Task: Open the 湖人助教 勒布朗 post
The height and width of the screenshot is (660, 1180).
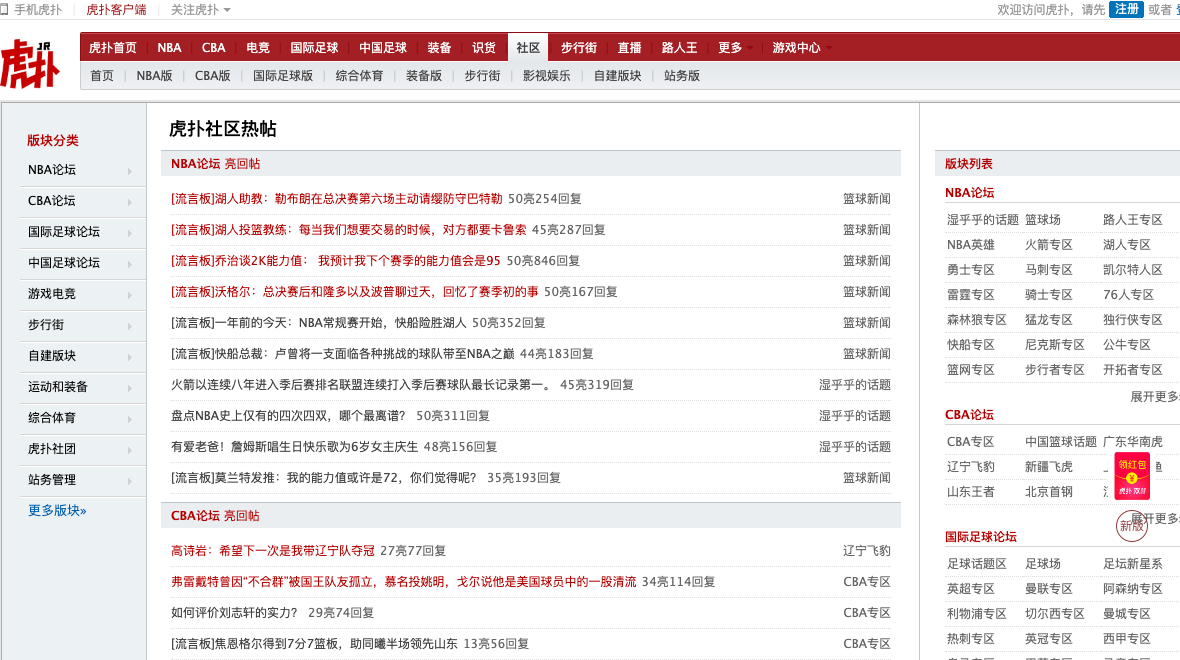Action: tap(336, 199)
